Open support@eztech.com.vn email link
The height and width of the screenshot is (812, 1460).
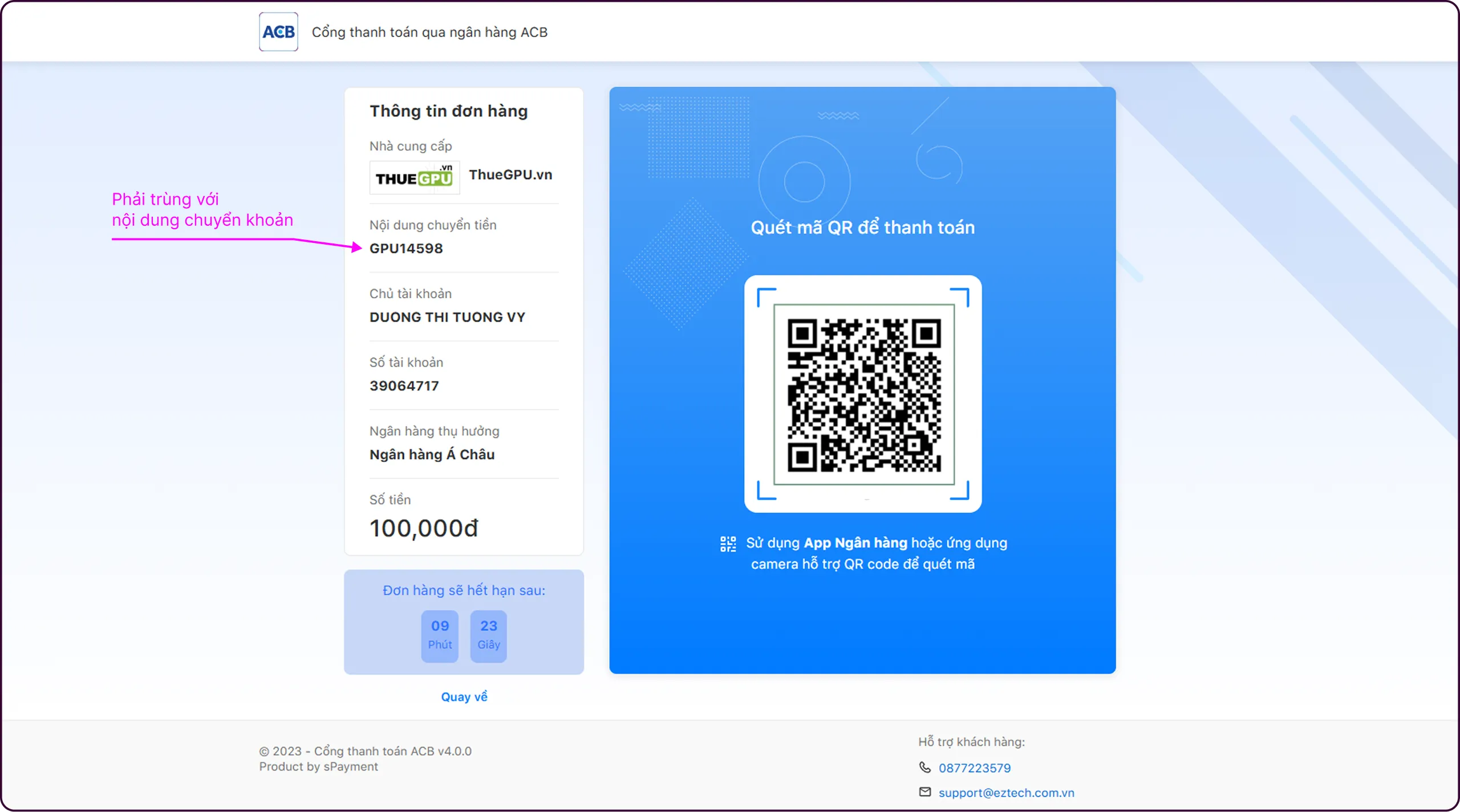[x=1007, y=793]
